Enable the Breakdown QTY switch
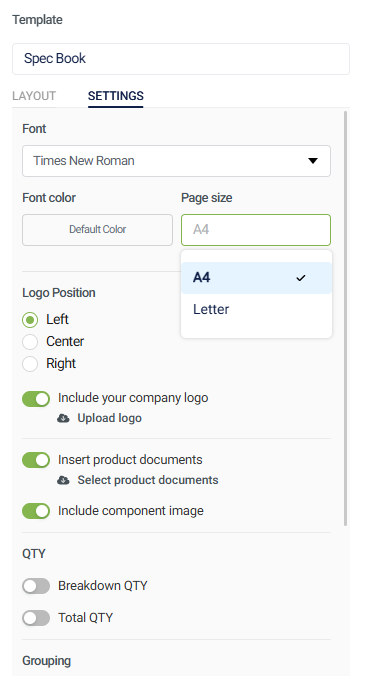365x676 pixels. (x=36, y=586)
